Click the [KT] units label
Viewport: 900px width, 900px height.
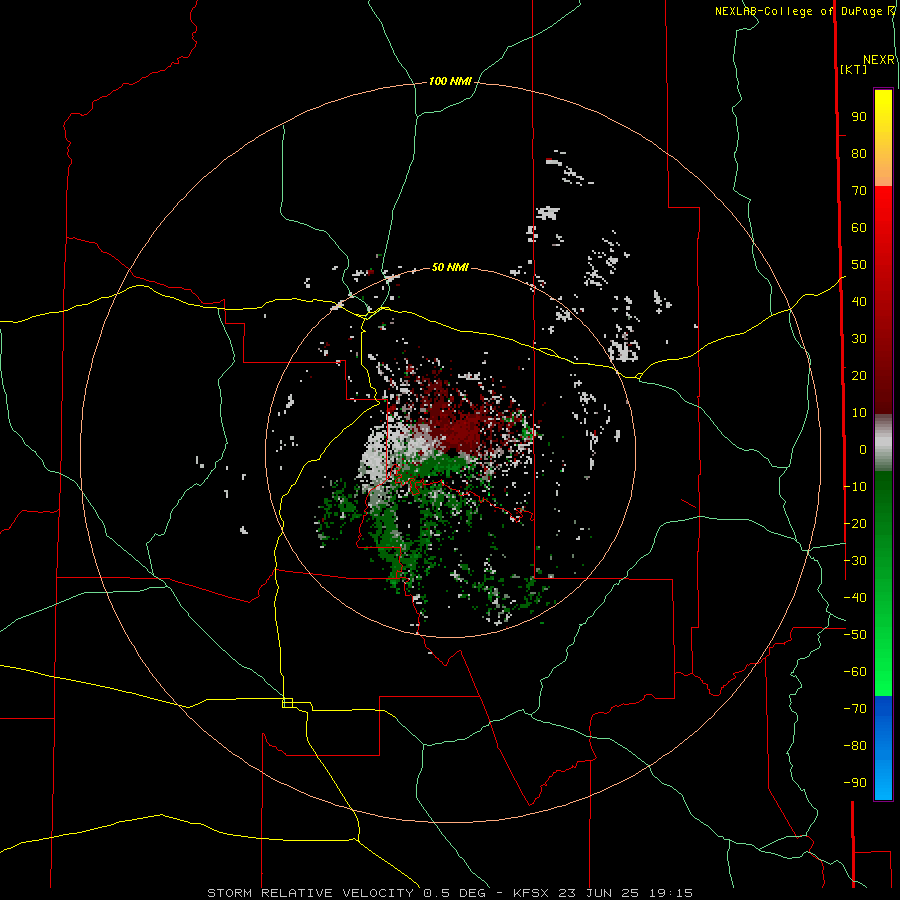(x=854, y=69)
